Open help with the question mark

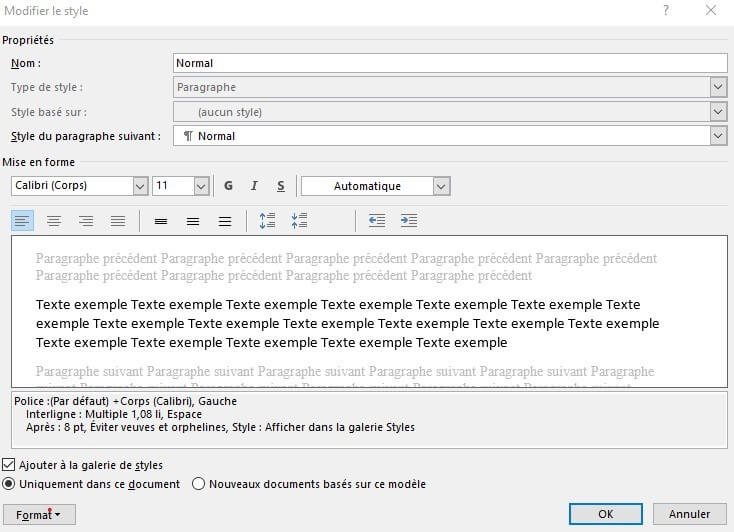666,10
